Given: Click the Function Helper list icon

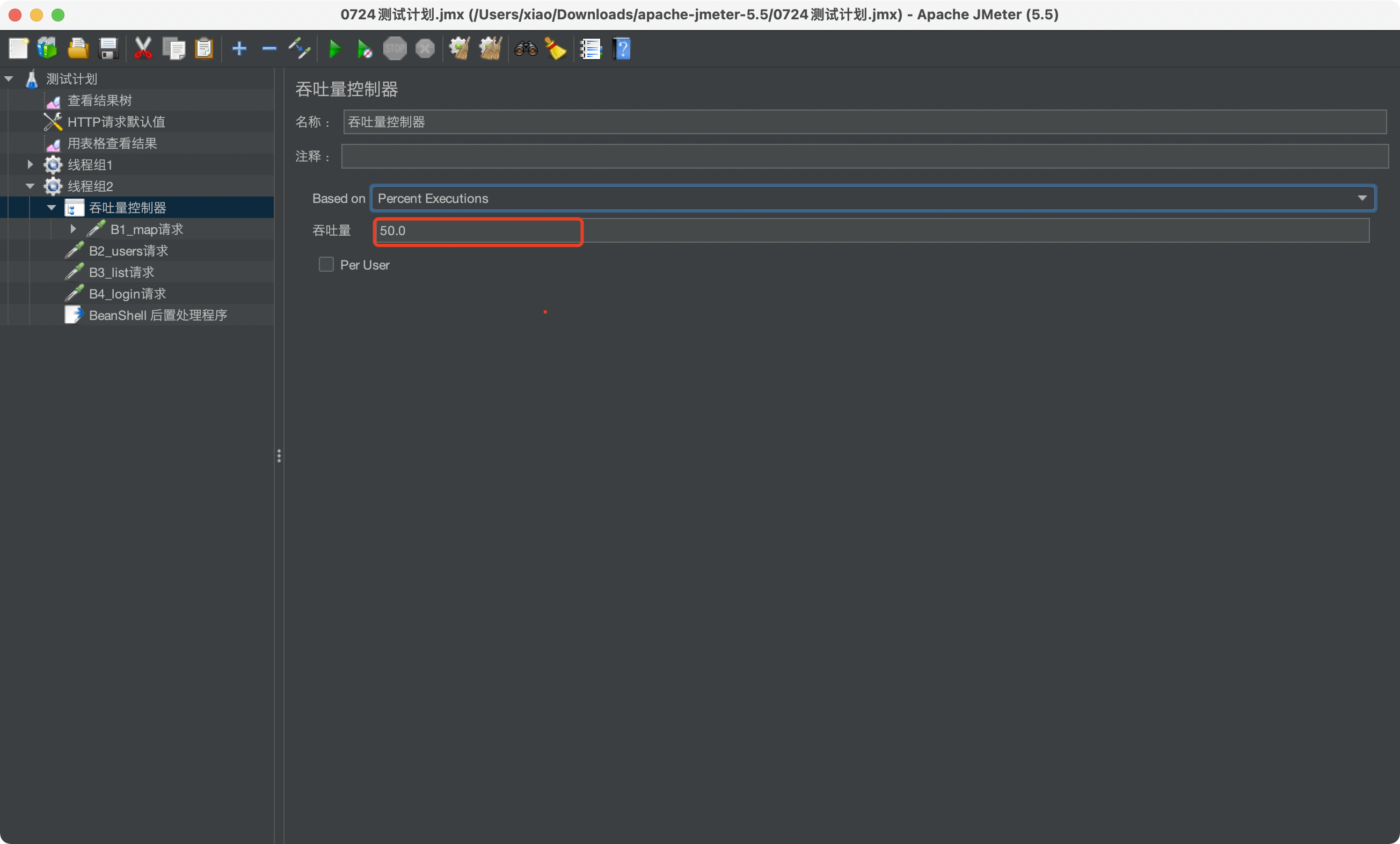Looking at the screenshot, I should click(591, 49).
